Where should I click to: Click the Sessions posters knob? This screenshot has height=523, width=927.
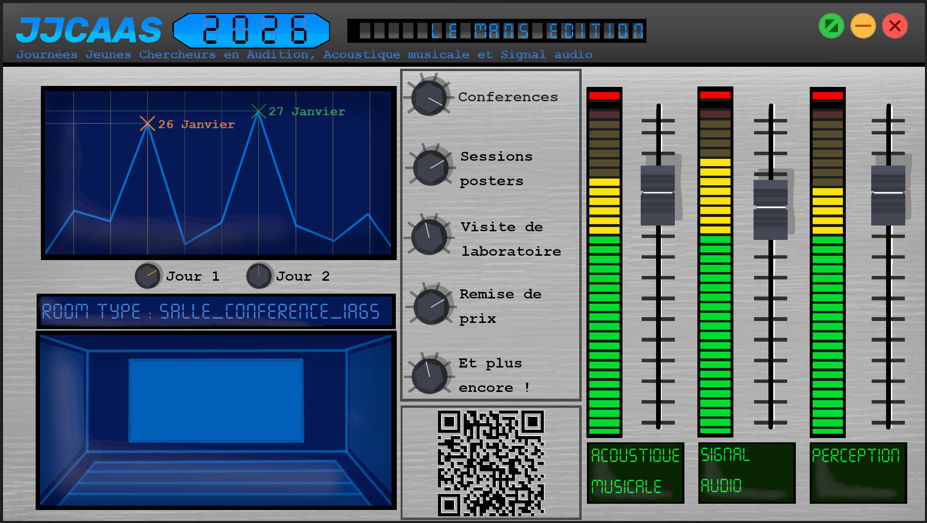point(432,167)
